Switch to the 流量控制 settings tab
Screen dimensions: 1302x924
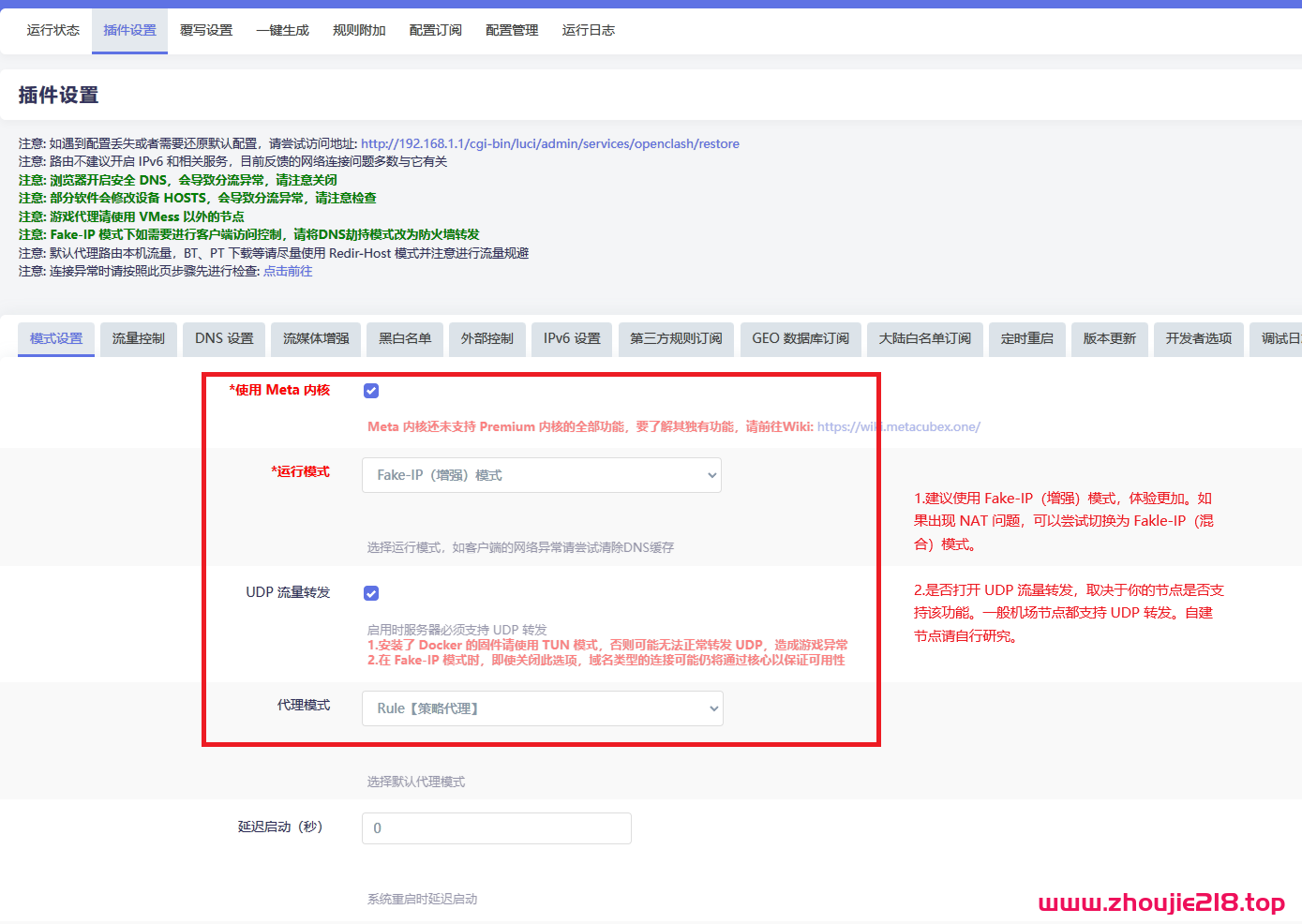click(x=138, y=339)
